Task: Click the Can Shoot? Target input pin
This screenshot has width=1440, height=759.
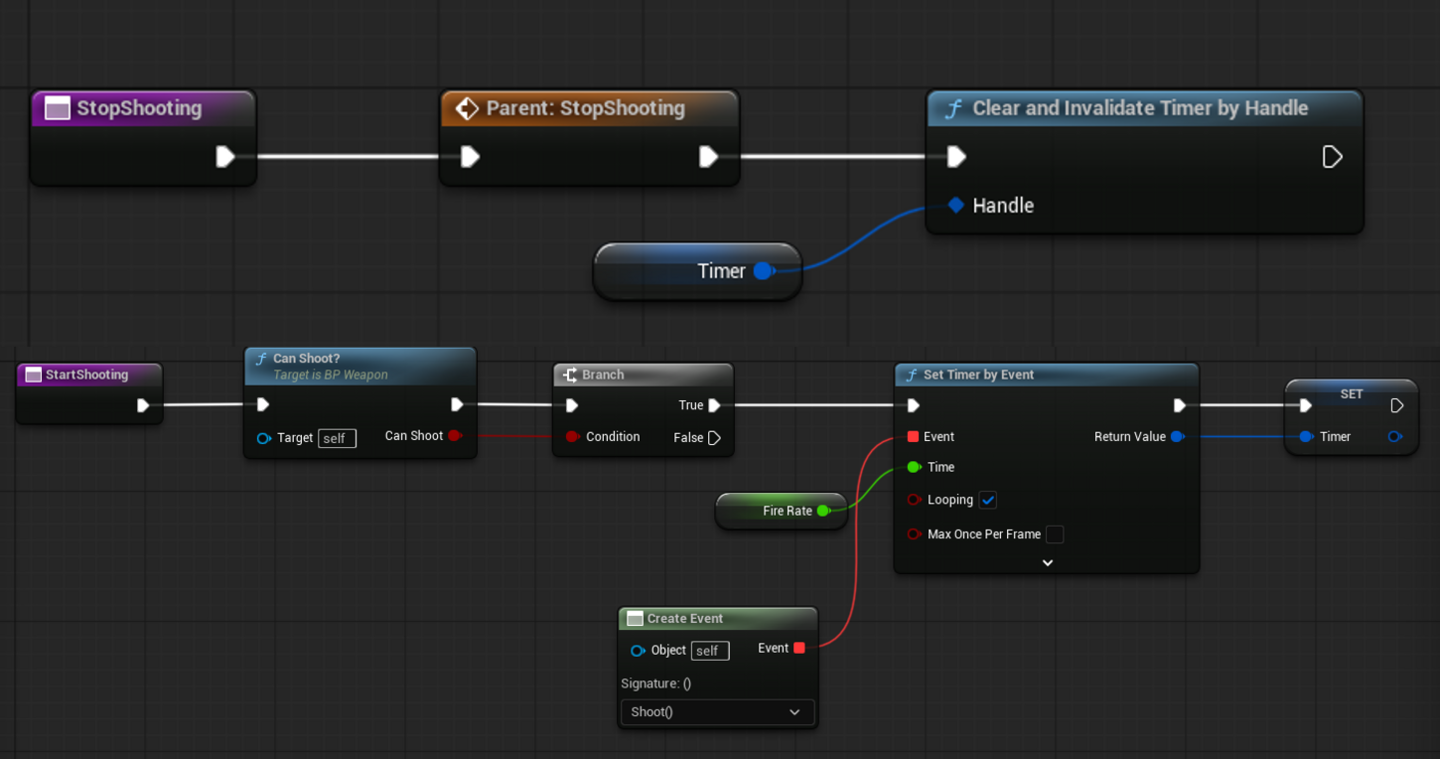Action: (264, 438)
